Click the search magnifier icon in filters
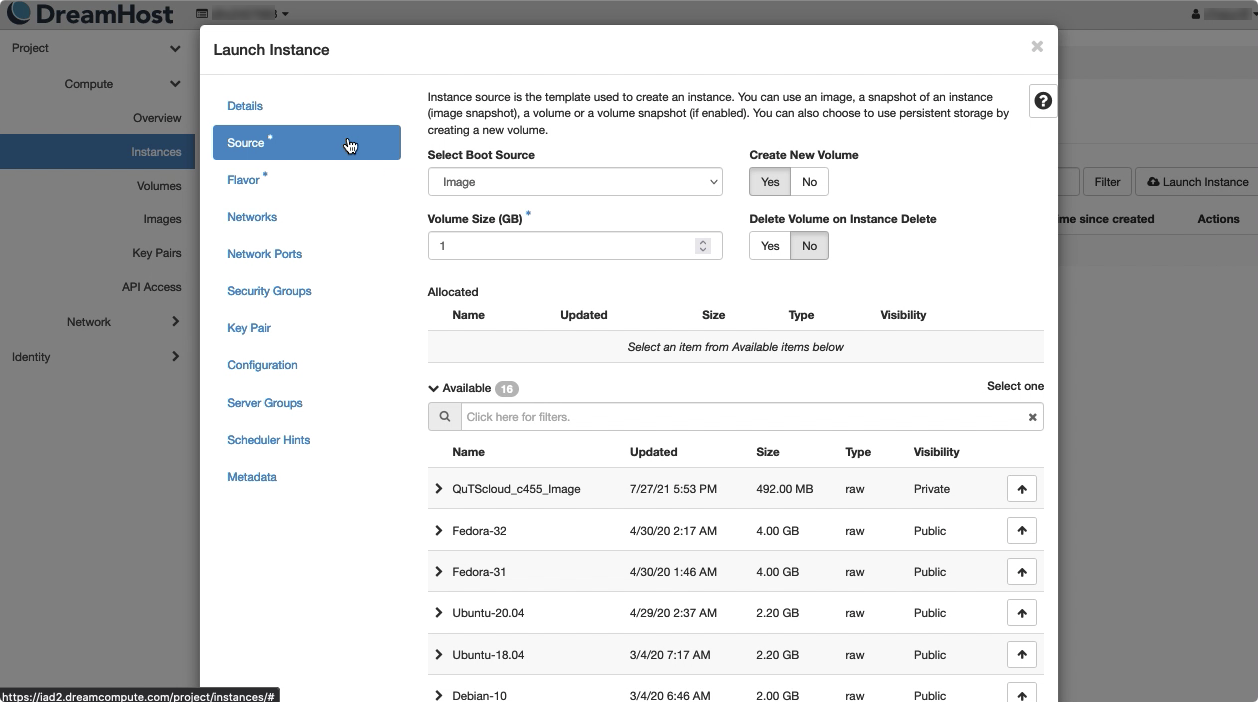Image resolution: width=1258 pixels, height=702 pixels. (x=444, y=417)
